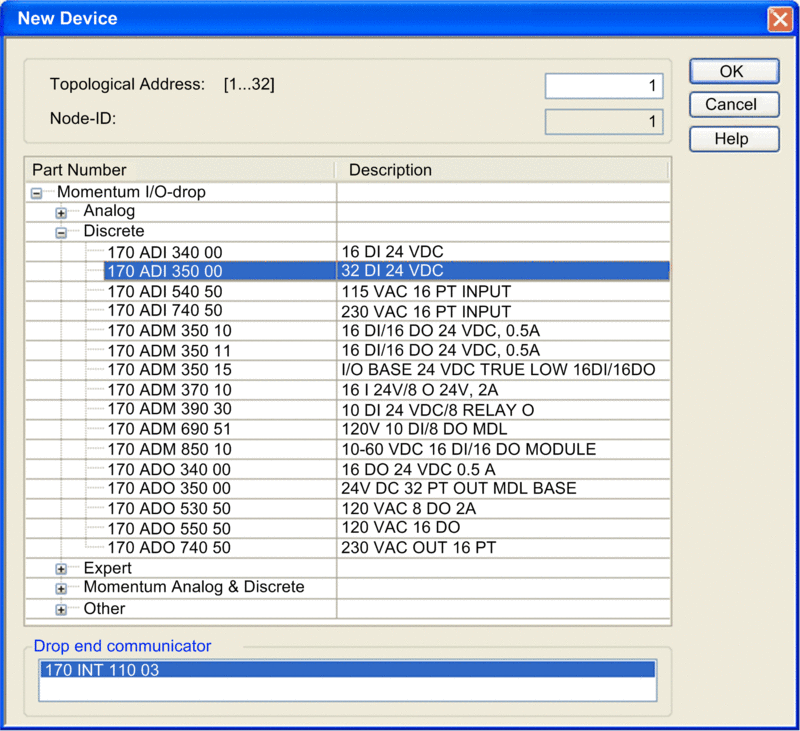
Task: Confirm the new device with OK
Action: [734, 71]
